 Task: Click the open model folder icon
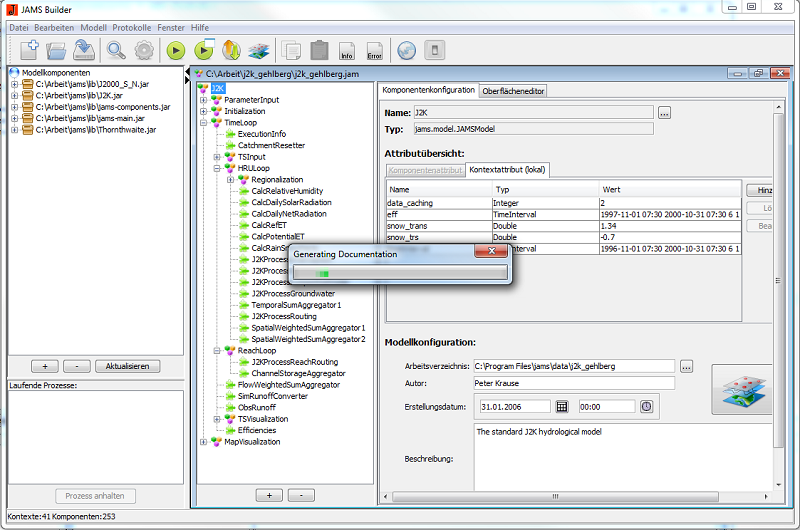[x=57, y=49]
